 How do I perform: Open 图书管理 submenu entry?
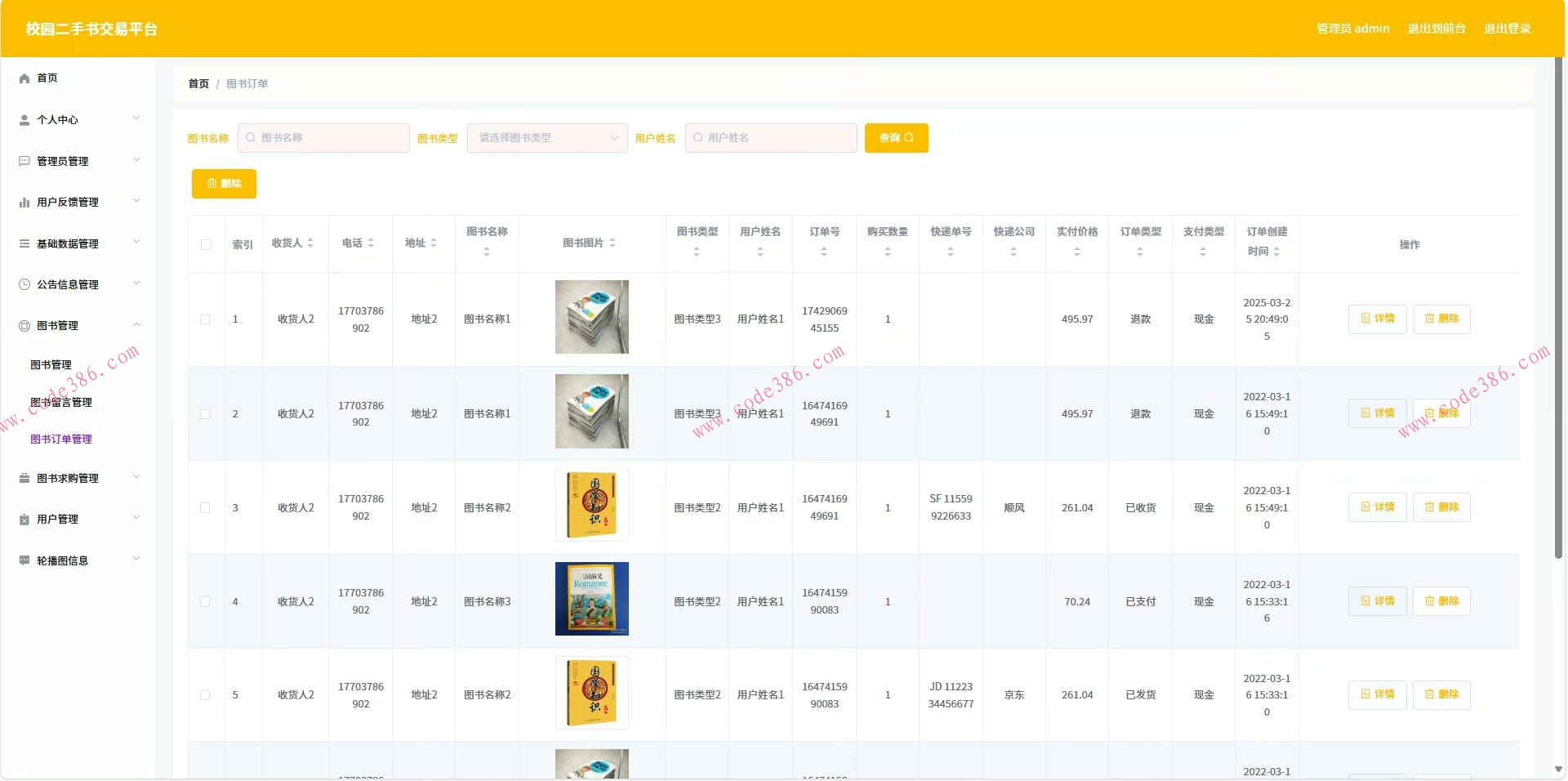tap(51, 364)
